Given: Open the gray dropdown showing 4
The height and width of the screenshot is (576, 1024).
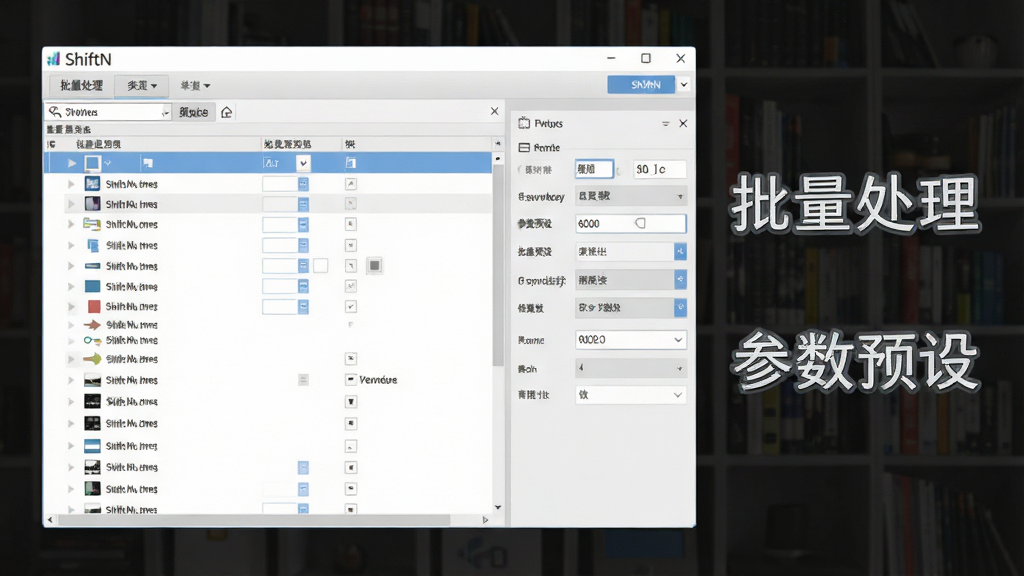Looking at the screenshot, I should (630, 368).
